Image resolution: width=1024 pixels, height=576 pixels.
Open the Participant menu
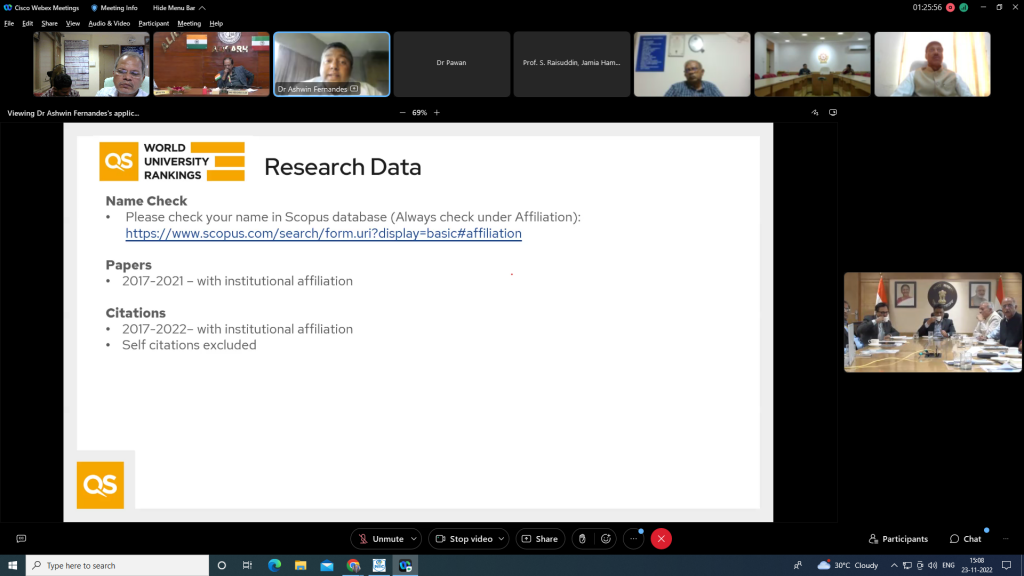[153, 24]
